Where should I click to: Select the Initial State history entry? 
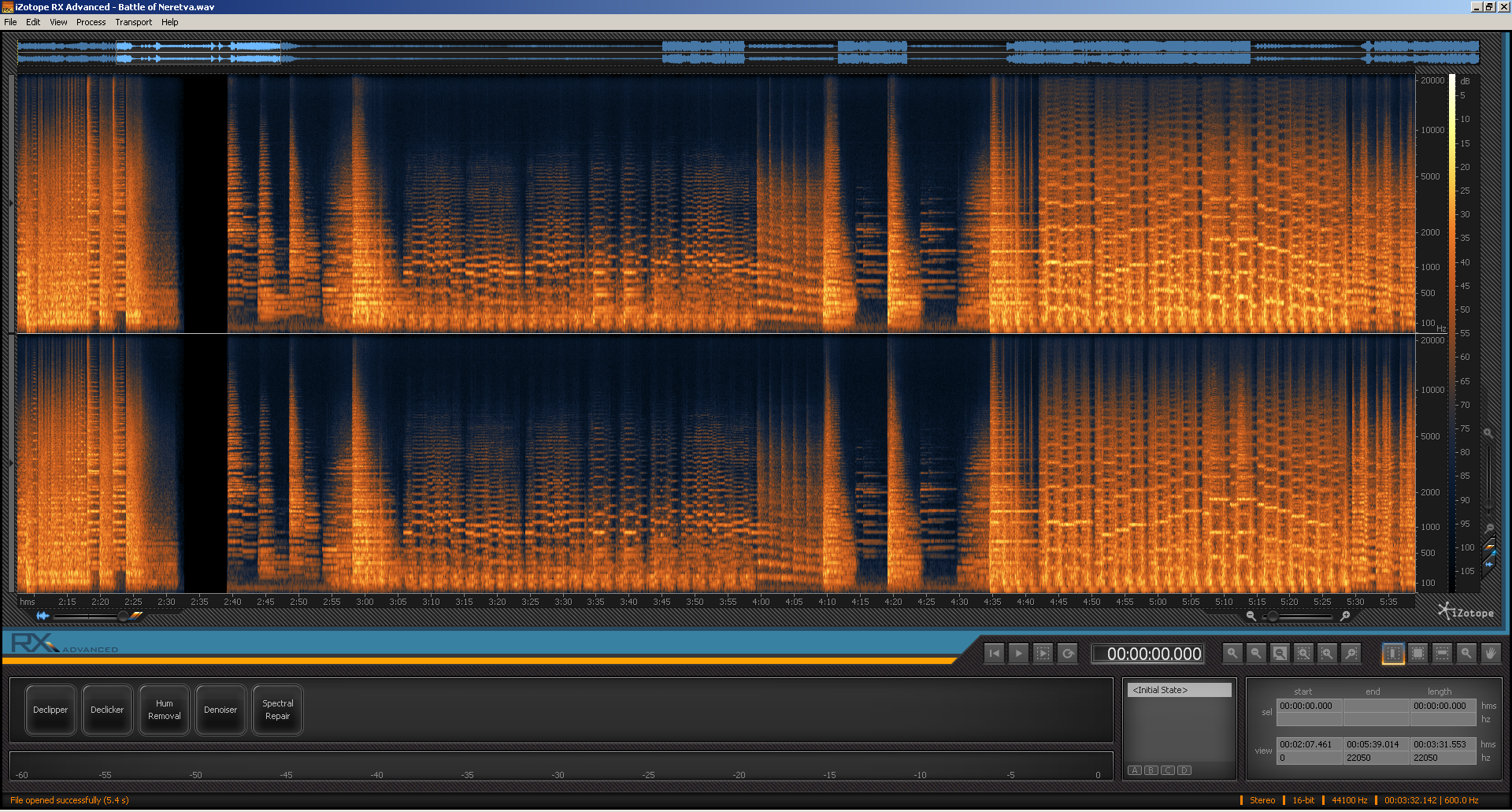(1179, 690)
